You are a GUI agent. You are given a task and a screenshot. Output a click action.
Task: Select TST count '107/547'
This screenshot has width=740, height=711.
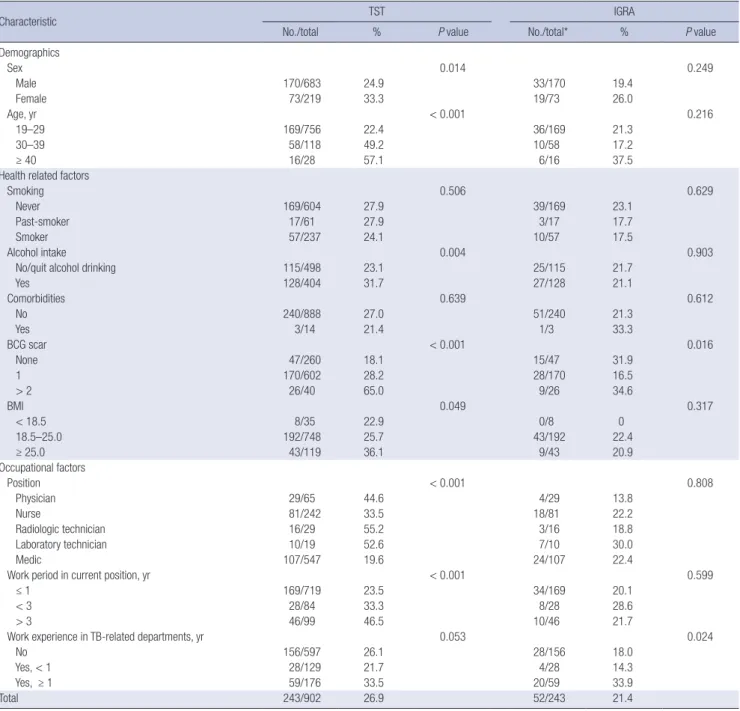coord(302,560)
